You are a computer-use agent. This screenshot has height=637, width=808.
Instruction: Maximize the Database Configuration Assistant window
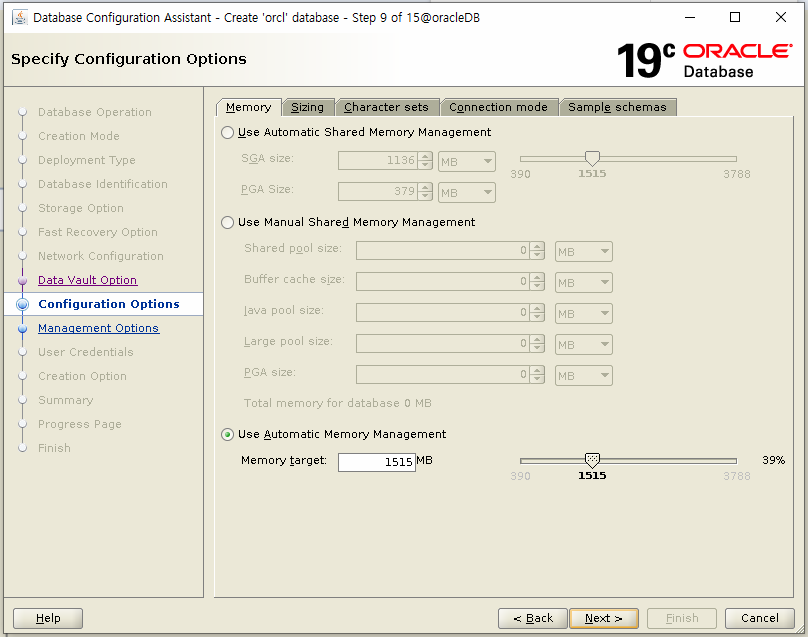pyautogui.click(x=735, y=17)
